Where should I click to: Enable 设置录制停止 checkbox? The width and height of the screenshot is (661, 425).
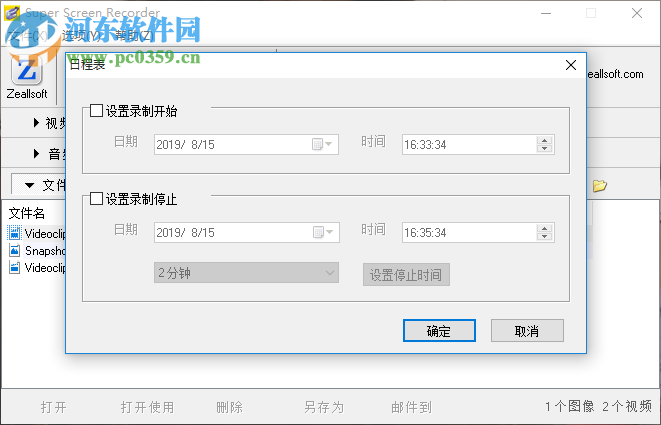pos(96,199)
